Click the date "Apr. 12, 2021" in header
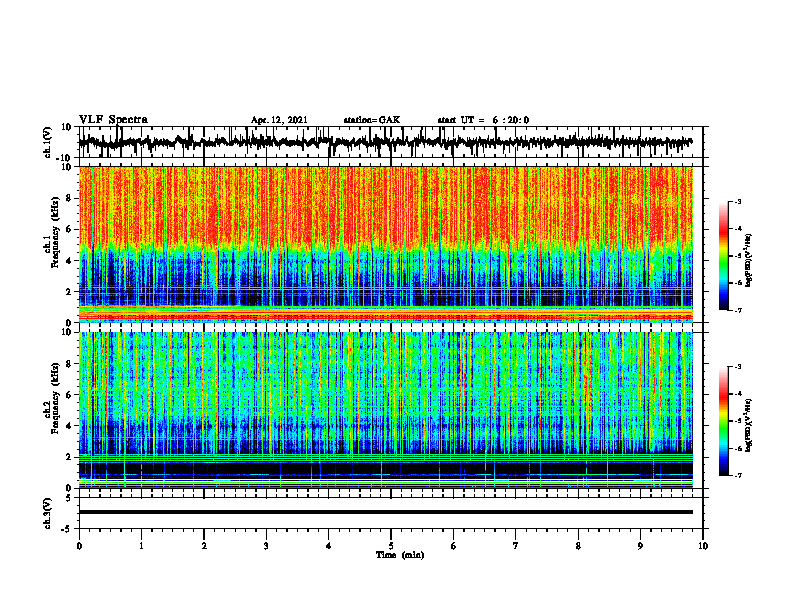 point(279,120)
